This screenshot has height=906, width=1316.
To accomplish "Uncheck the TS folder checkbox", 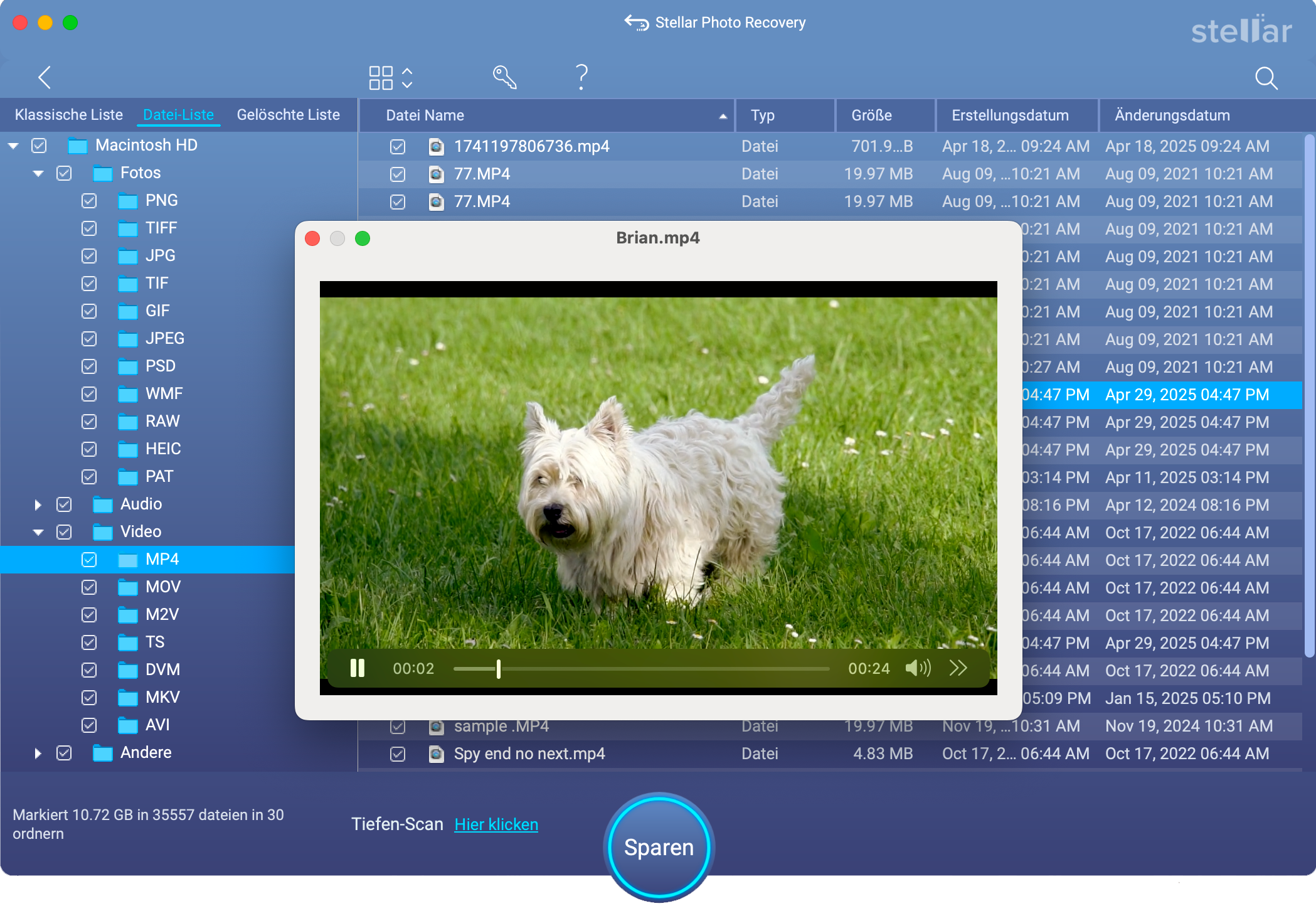I will pos(89,642).
